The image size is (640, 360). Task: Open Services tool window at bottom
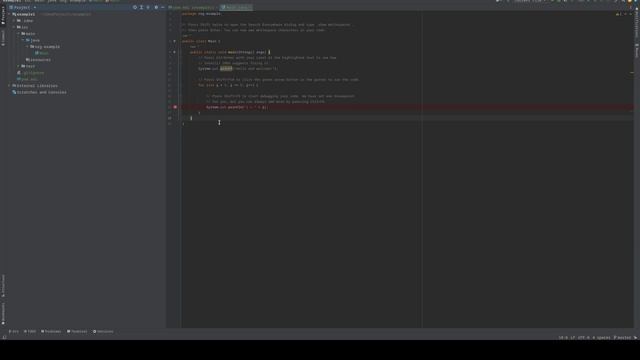coord(103,331)
